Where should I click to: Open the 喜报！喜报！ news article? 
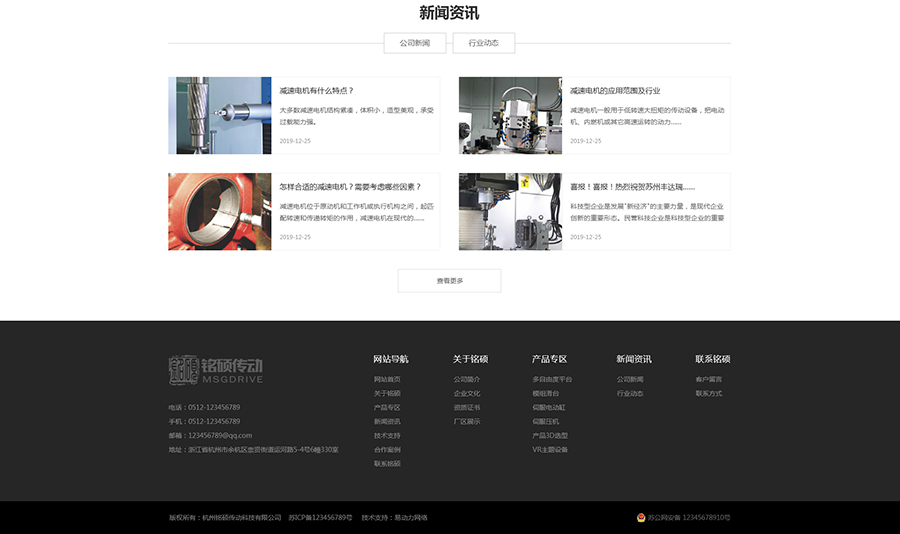pyautogui.click(x=632, y=187)
